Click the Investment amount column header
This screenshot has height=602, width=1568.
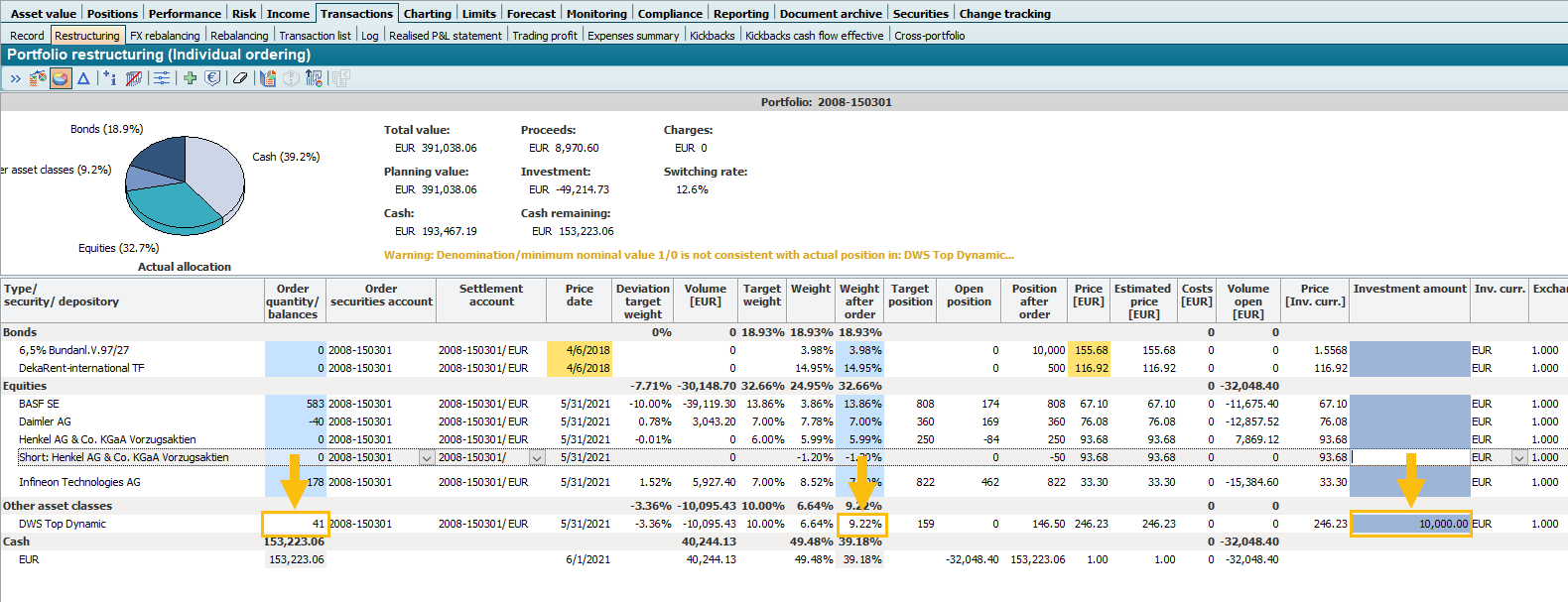pyautogui.click(x=1409, y=290)
